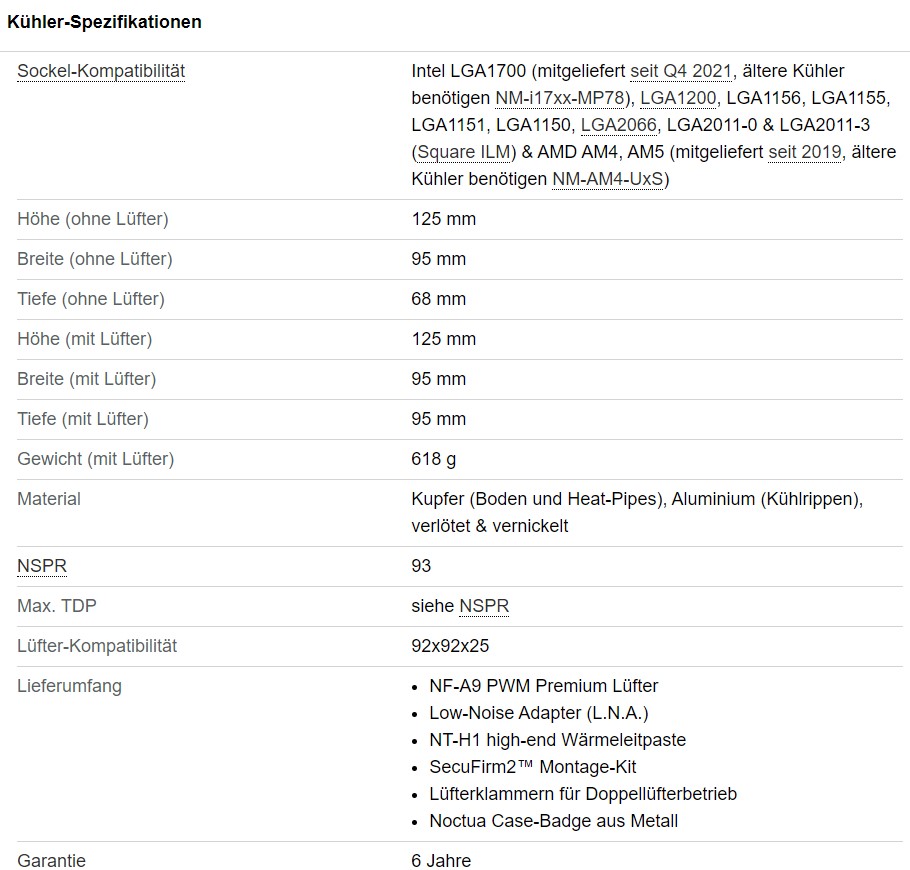Image resolution: width=910 pixels, height=870 pixels.
Task: Open the NM-i17xx-MP78 mounting kit link
Action: pos(560,98)
